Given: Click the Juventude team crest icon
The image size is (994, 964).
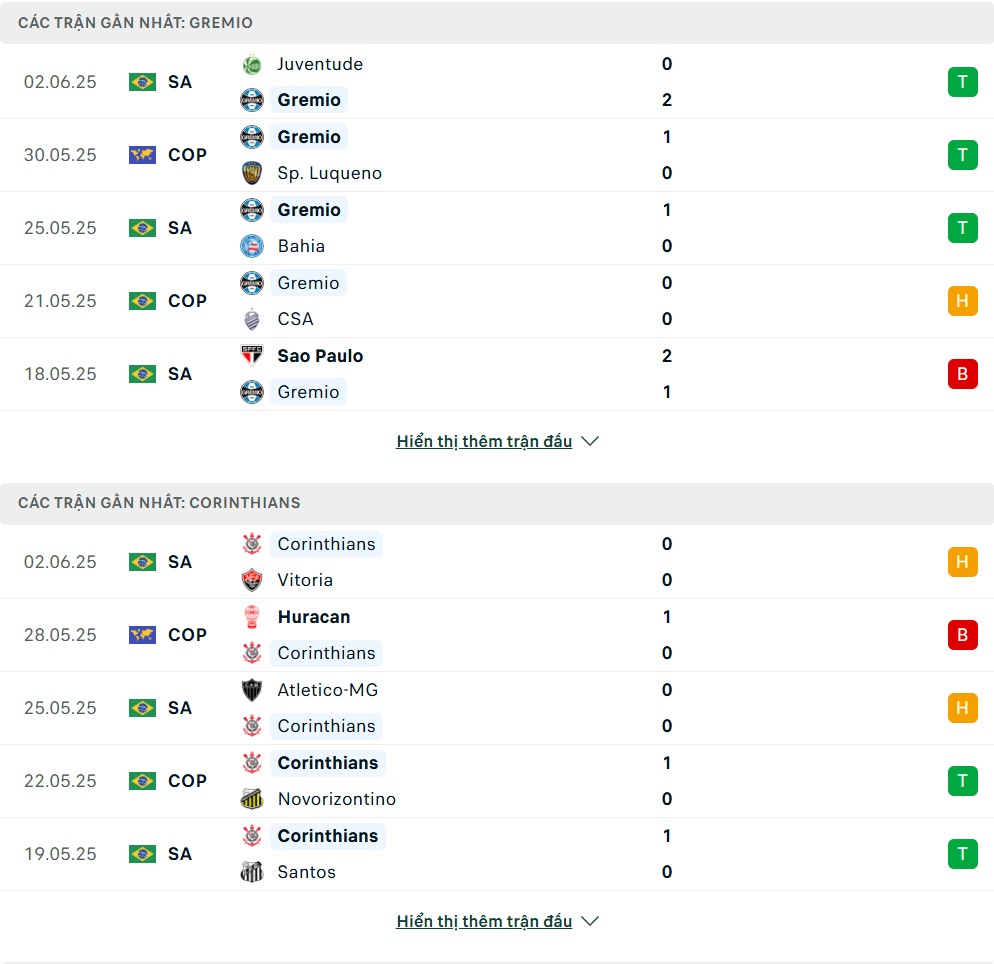Looking at the screenshot, I should click(x=252, y=65).
